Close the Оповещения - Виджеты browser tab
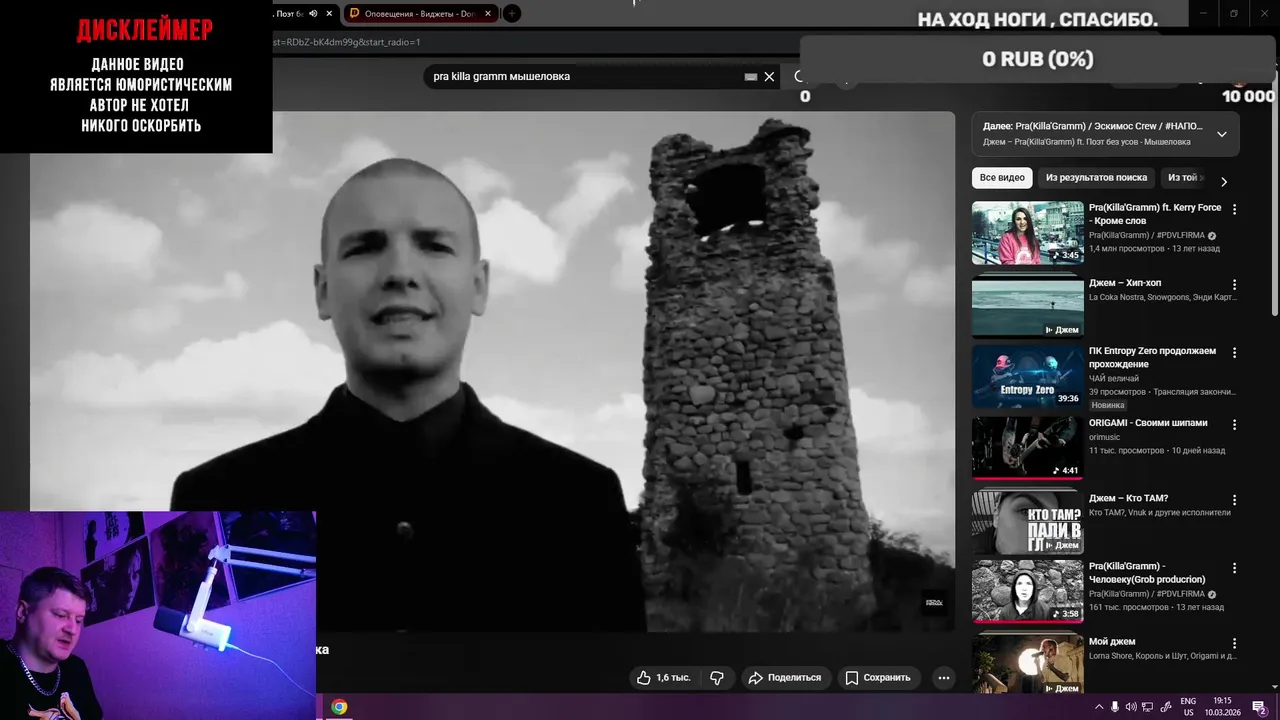The height and width of the screenshot is (720, 1280). 487,14
